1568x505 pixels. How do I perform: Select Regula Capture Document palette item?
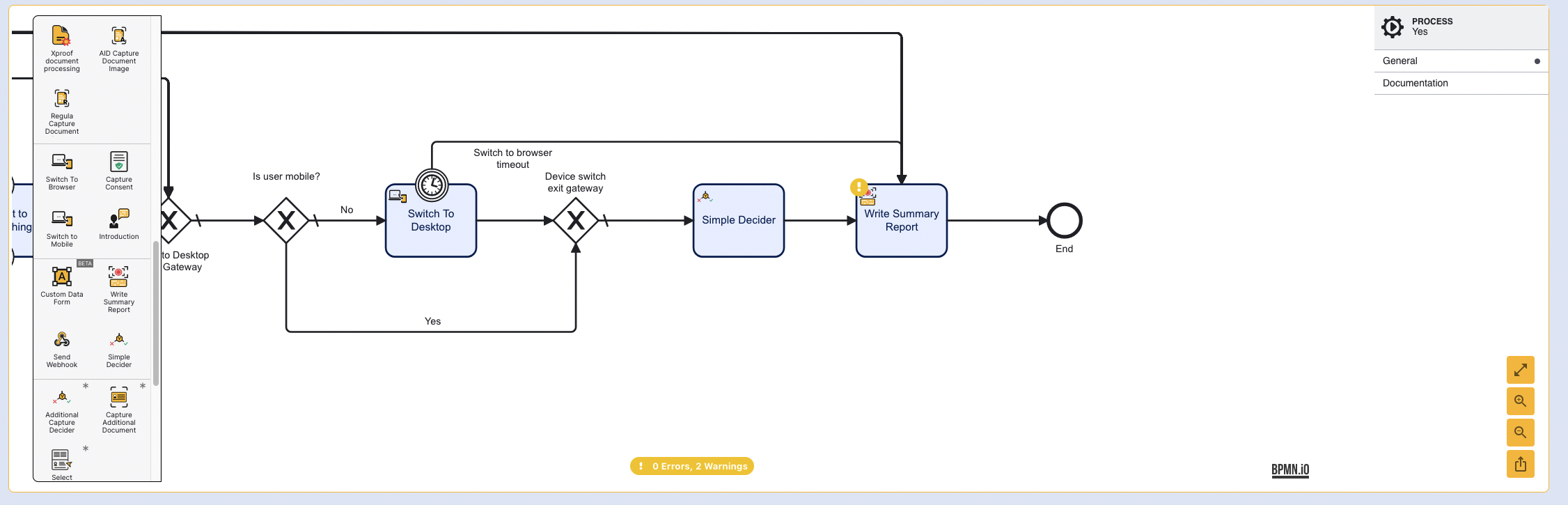[x=62, y=111]
